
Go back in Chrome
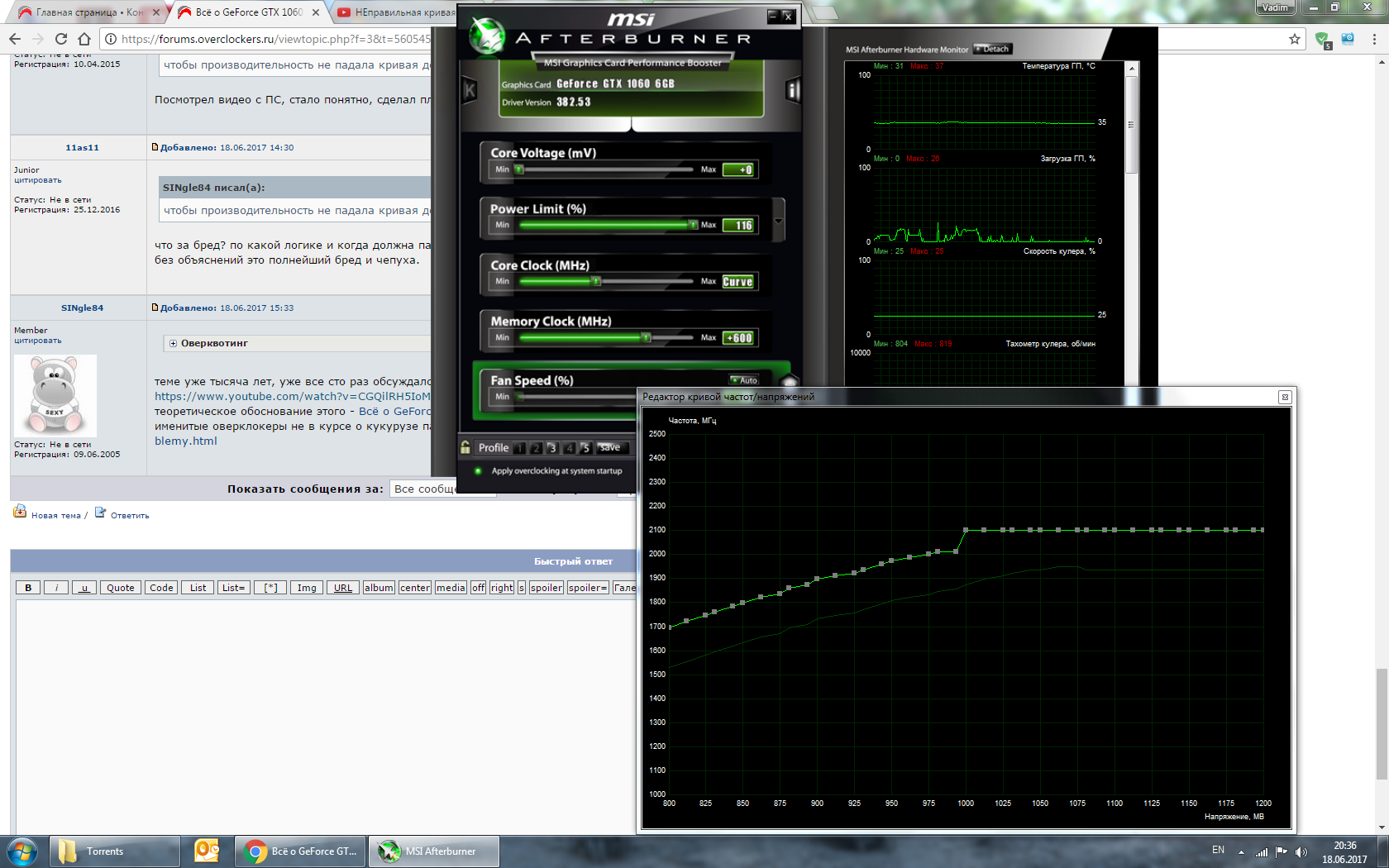pyautogui.click(x=15, y=39)
